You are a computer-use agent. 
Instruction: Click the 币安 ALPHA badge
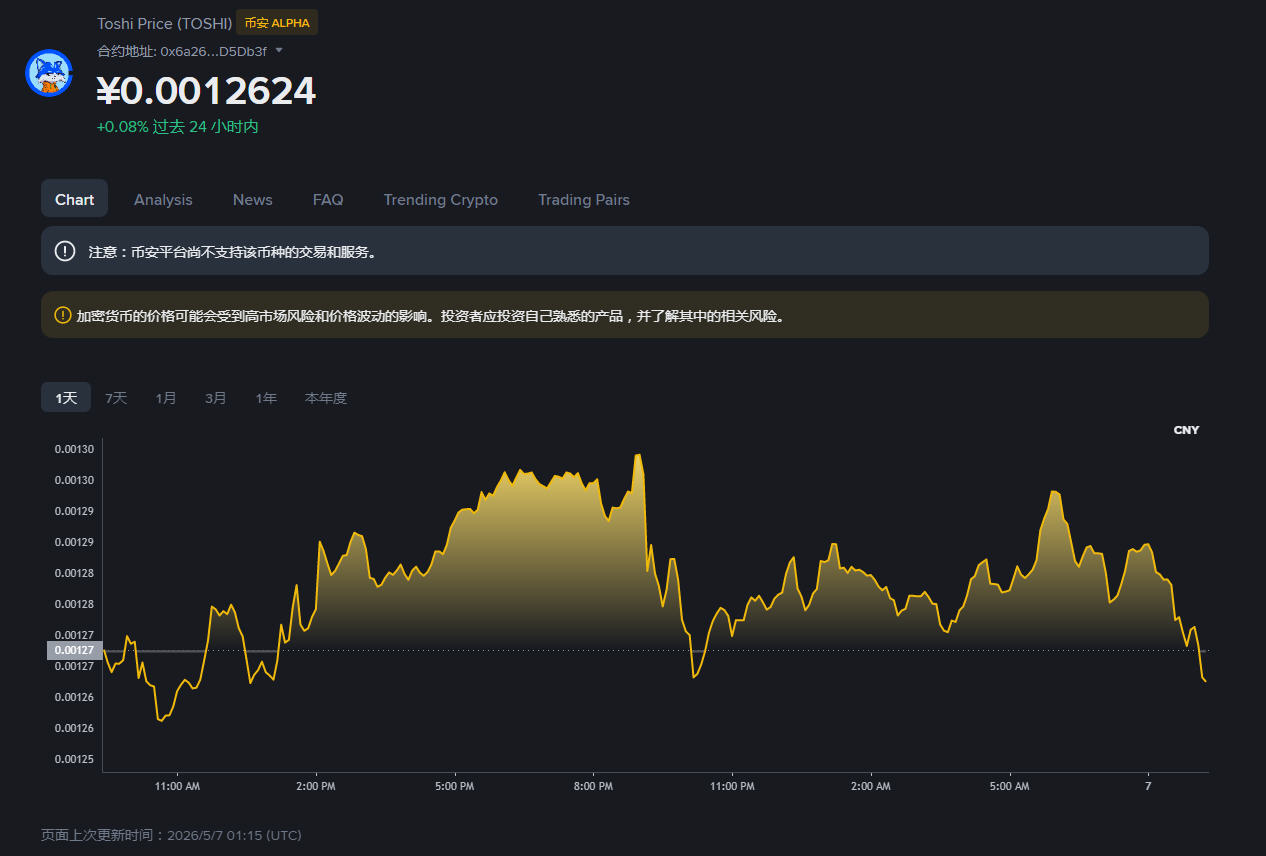pyautogui.click(x=277, y=23)
